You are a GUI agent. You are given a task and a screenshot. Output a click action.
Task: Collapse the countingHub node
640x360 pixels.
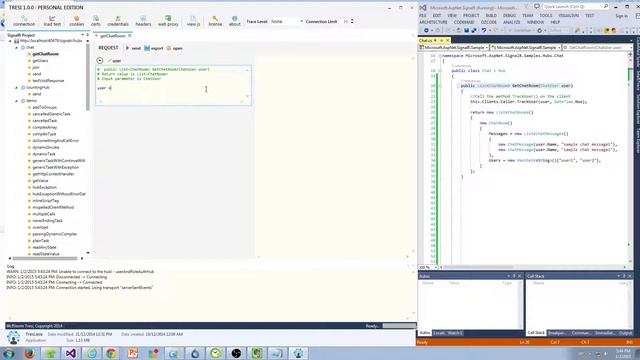click(17, 87)
